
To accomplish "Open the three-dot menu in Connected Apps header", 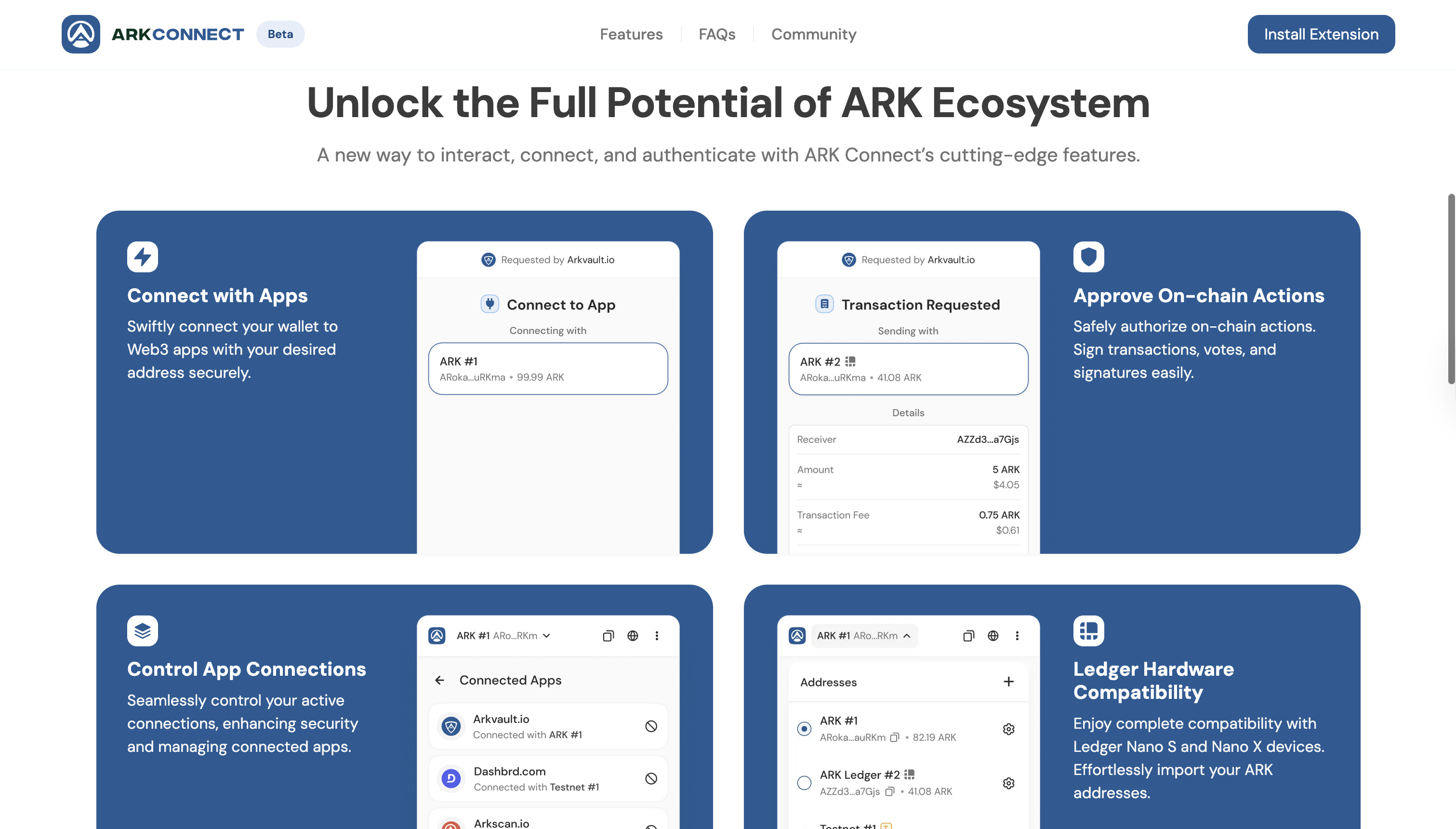I will [657, 636].
